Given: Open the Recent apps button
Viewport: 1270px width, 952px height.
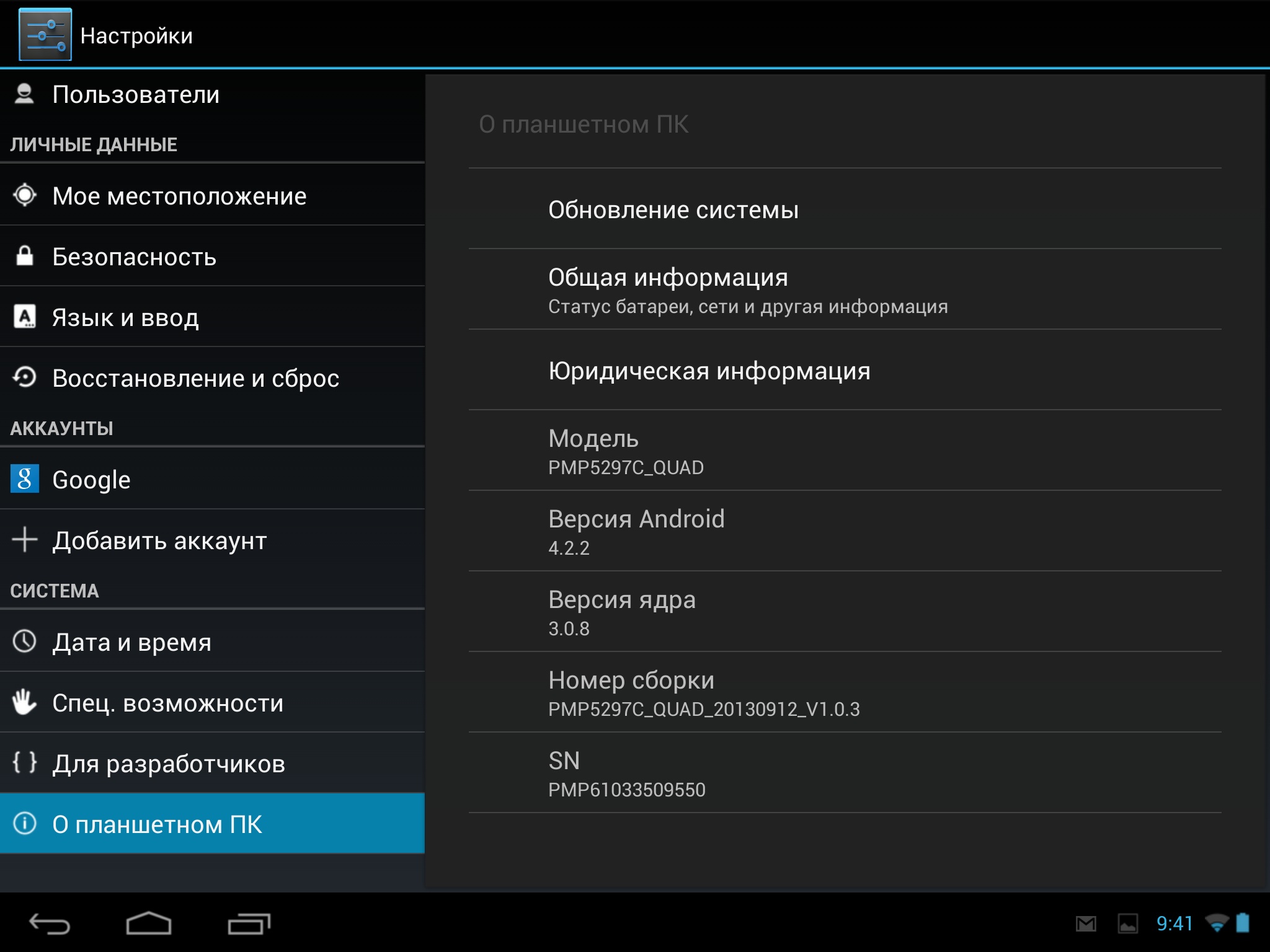Looking at the screenshot, I should [249, 924].
